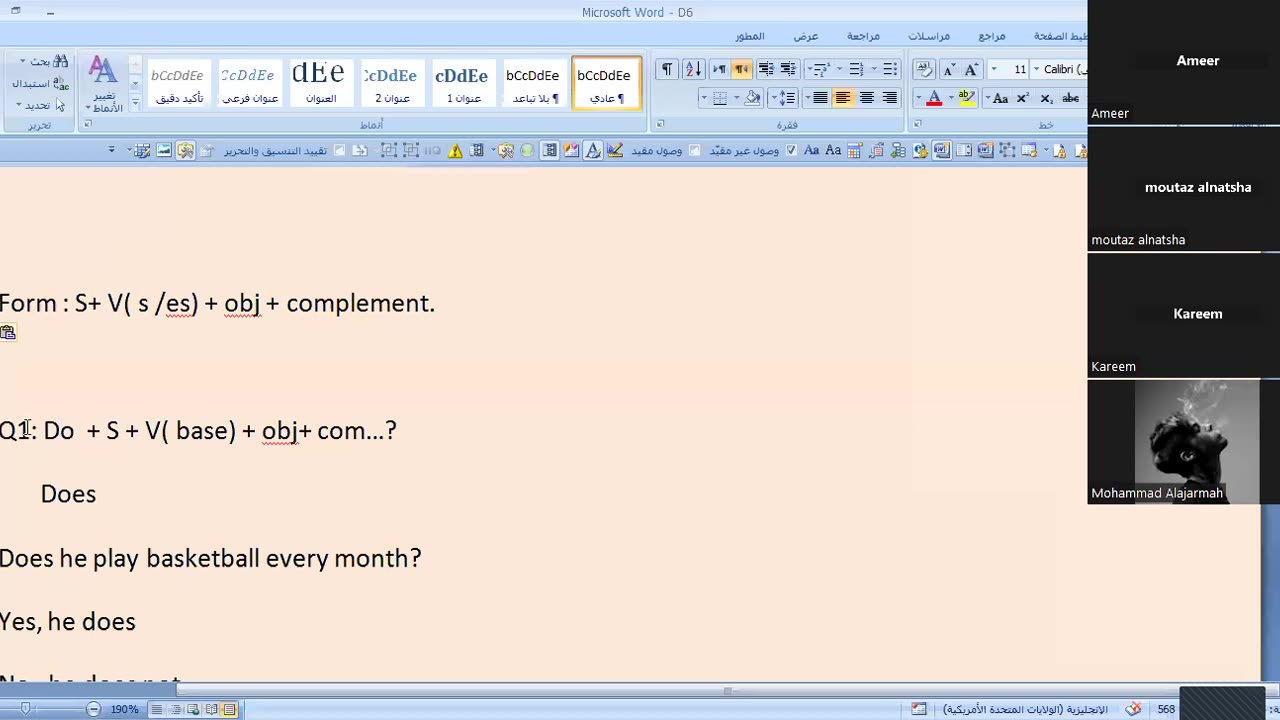Switch to draft view icon
This screenshot has width=1280, height=720.
point(157,709)
